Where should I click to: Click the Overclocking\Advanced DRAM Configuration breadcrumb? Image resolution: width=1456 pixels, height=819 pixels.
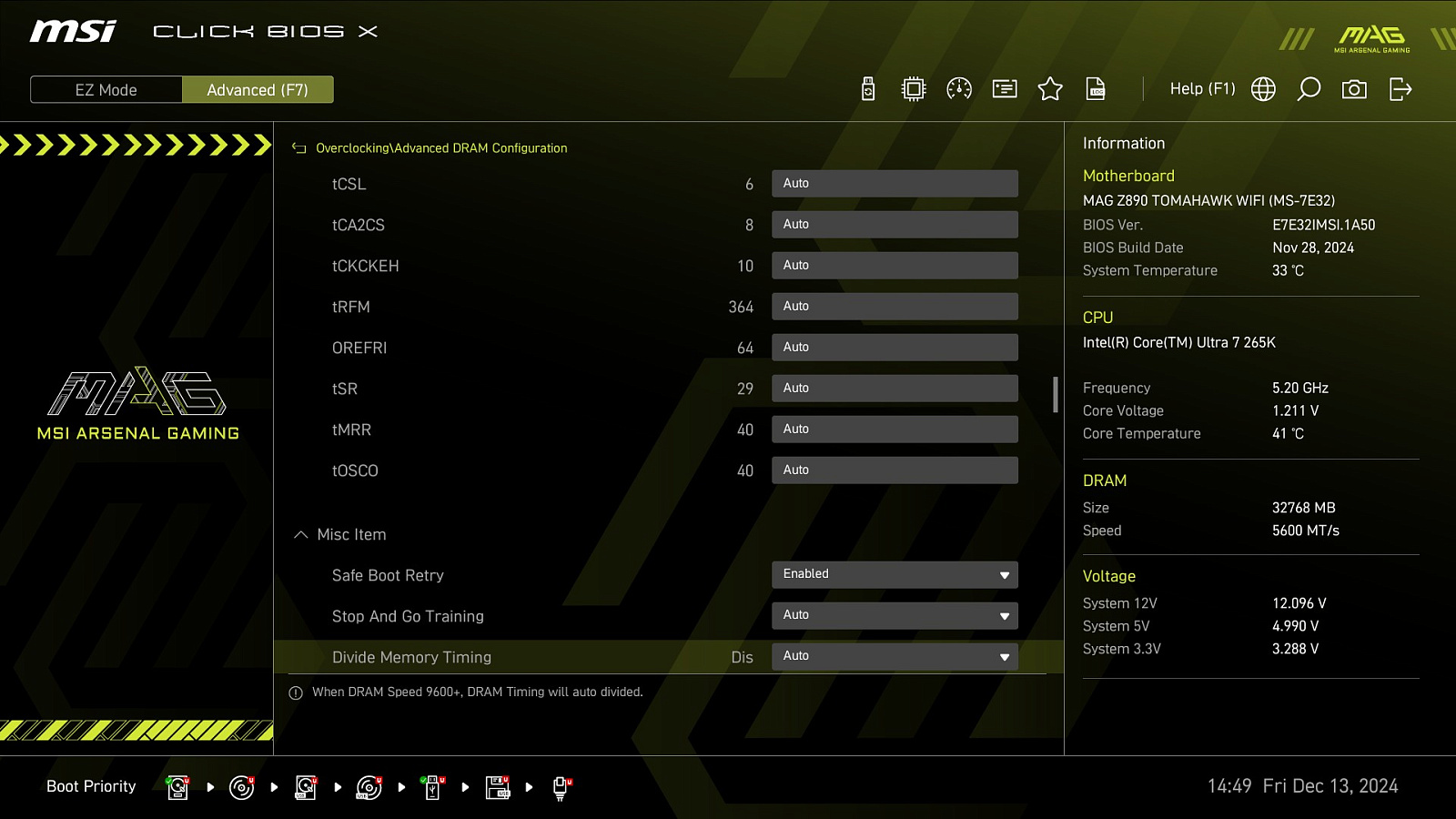pos(441,148)
